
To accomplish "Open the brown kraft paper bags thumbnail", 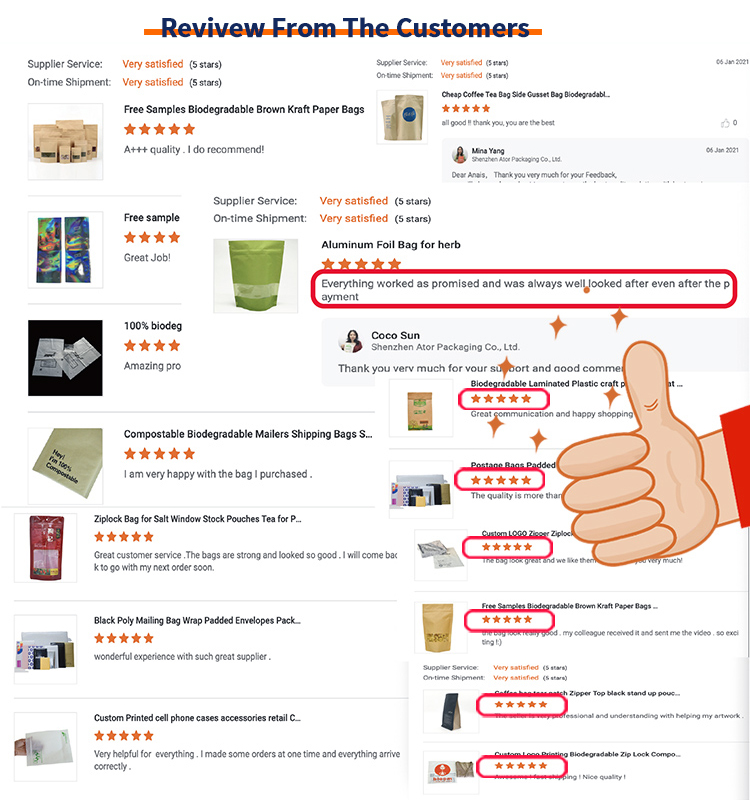I will (x=65, y=141).
